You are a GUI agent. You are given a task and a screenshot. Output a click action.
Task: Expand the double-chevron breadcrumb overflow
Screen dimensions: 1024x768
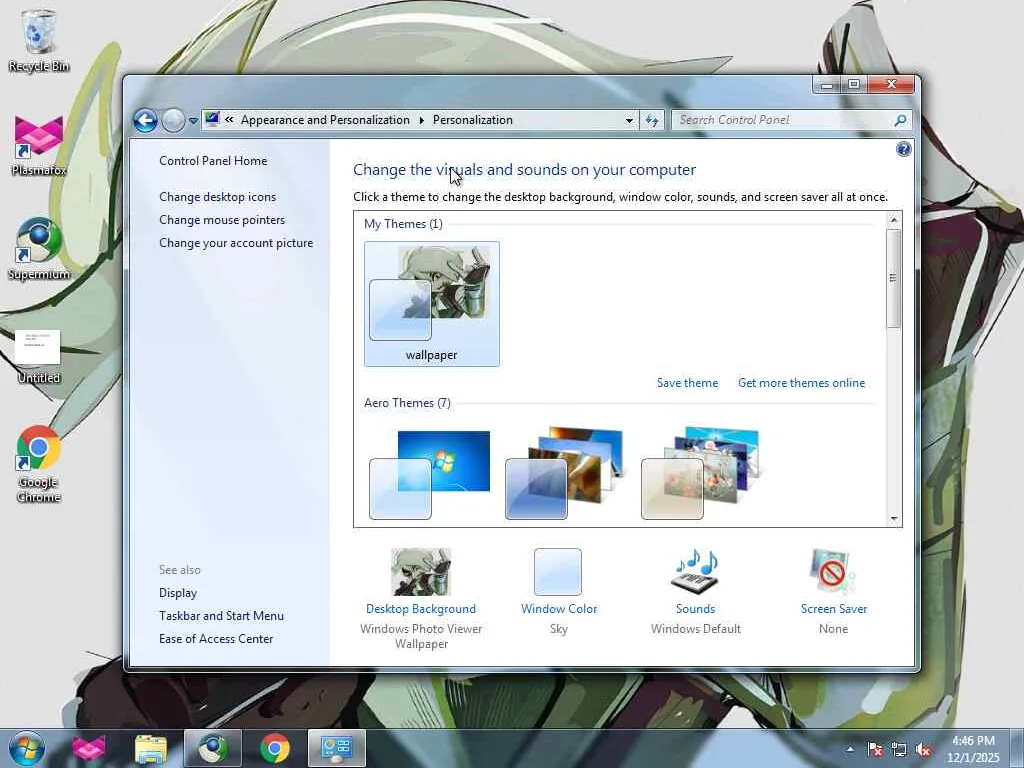pyautogui.click(x=229, y=120)
